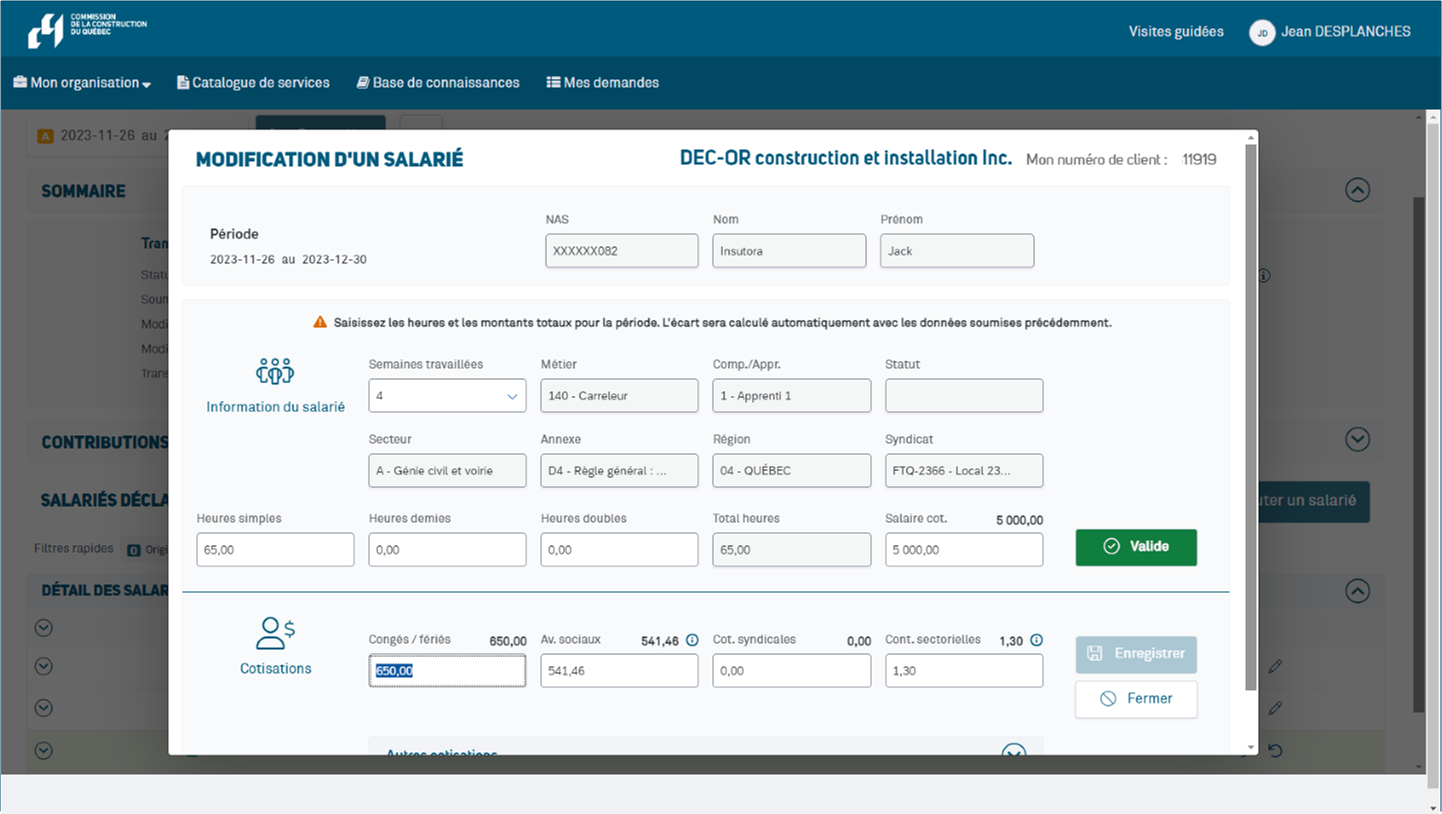This screenshot has width=1442, height=814.
Task: Open Base de connaissances
Action: coord(438,83)
